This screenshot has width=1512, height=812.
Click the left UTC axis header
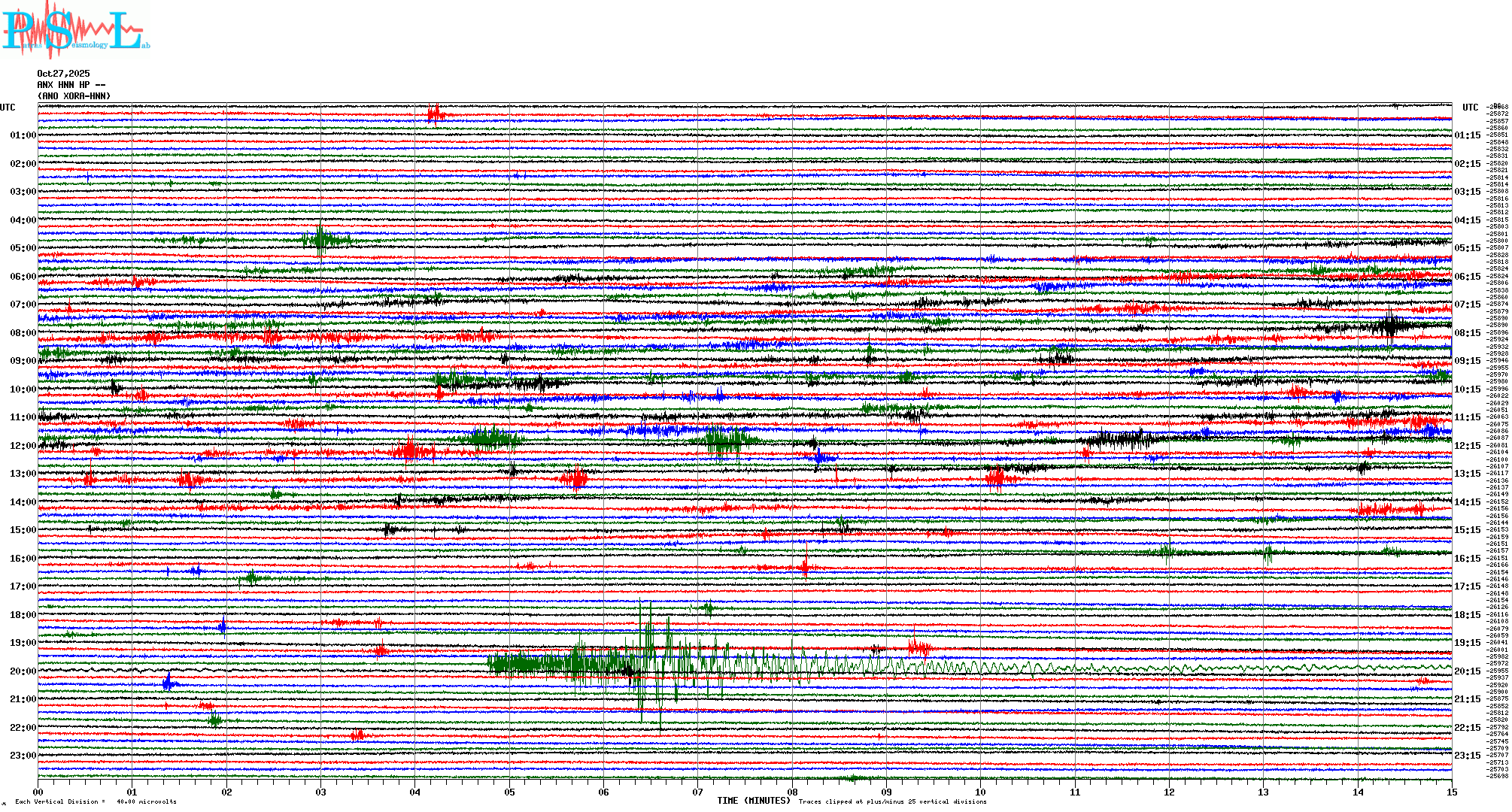tap(8, 108)
